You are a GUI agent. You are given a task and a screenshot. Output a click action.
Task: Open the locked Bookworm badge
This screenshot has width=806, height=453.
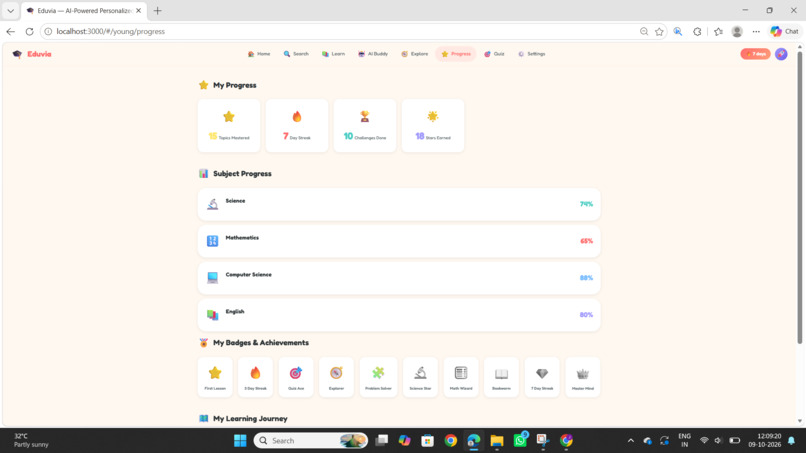tap(501, 377)
